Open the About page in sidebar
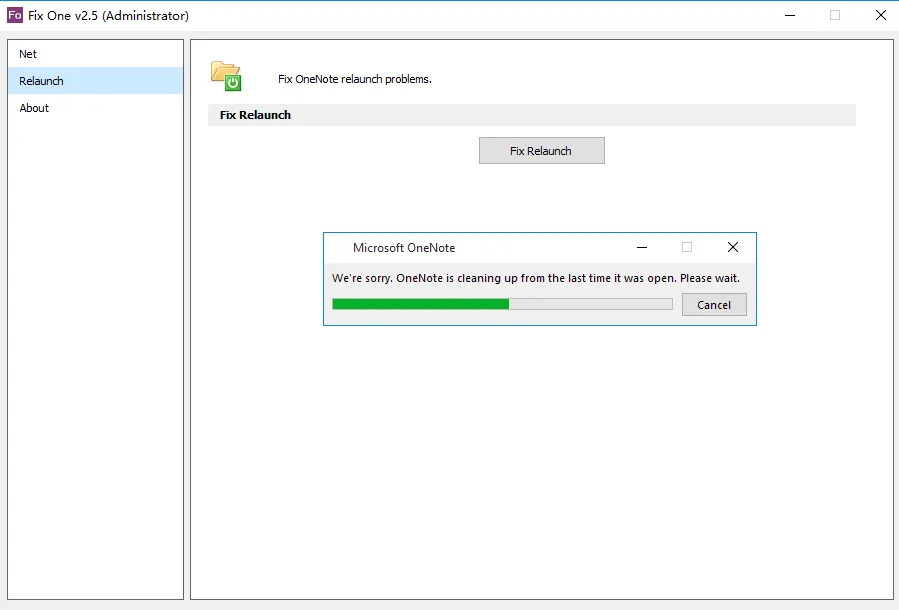 96,108
